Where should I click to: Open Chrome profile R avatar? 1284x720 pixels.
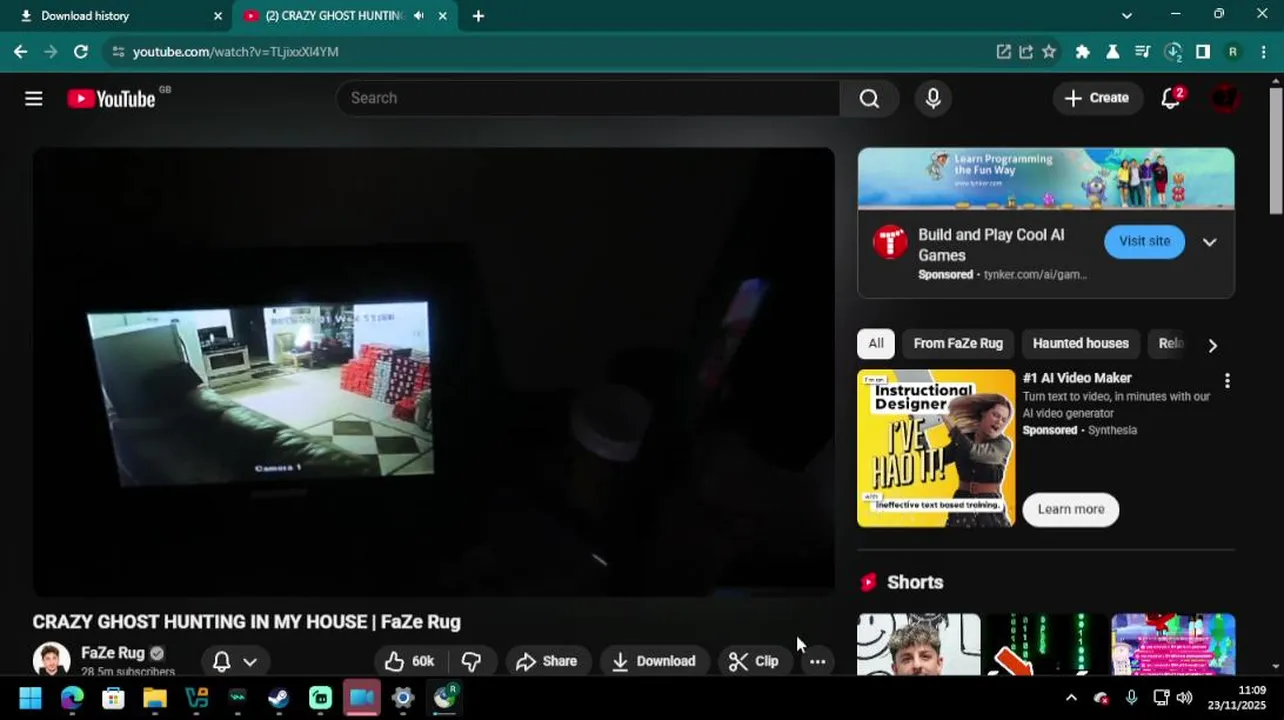pos(1233,51)
